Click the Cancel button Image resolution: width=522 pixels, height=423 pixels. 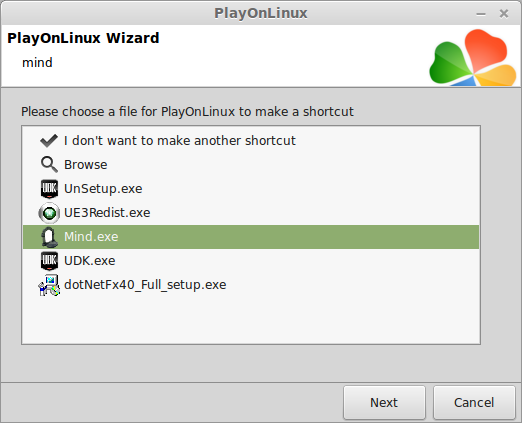click(x=474, y=403)
